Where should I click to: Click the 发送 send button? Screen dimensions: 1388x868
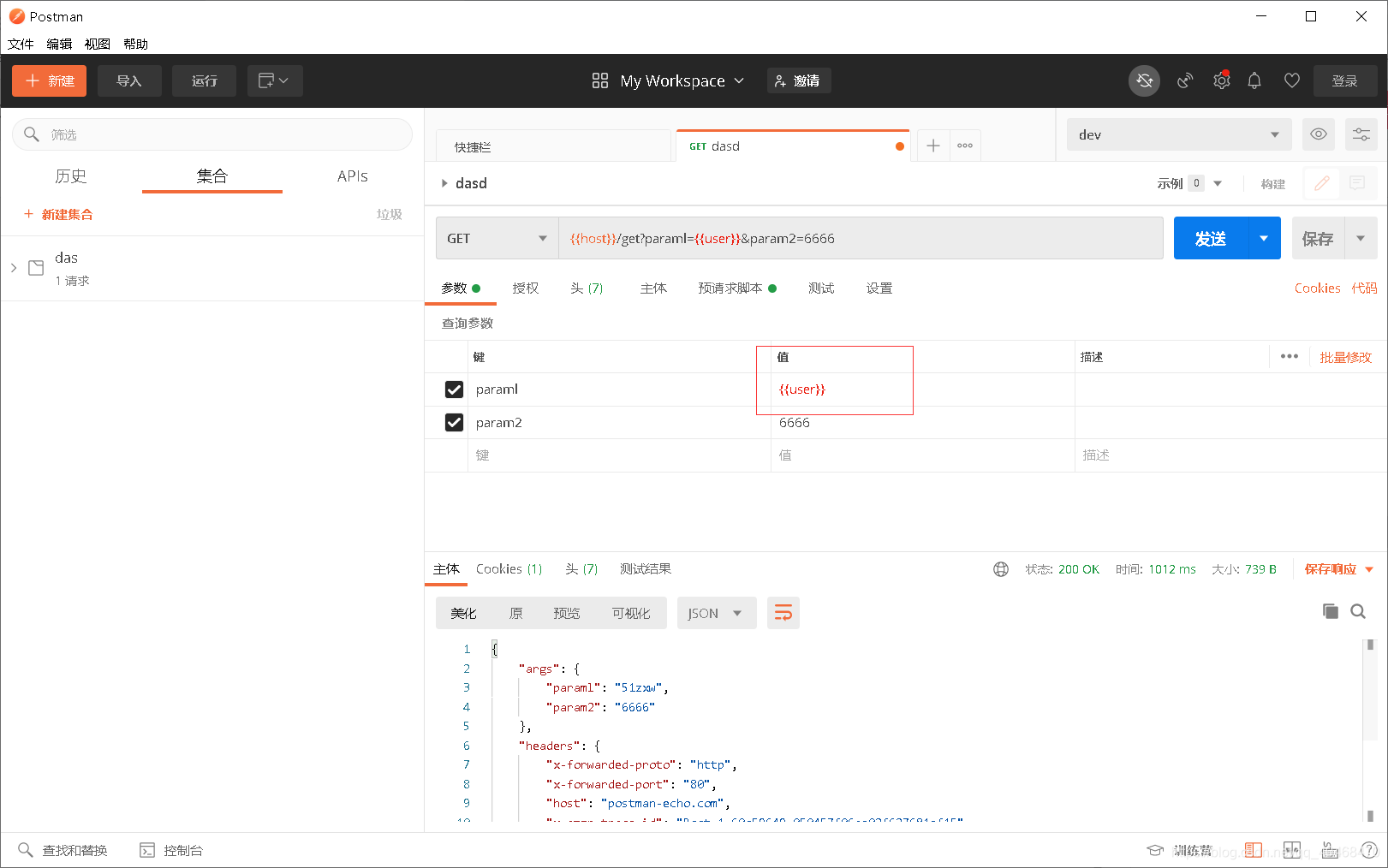[1211, 239]
